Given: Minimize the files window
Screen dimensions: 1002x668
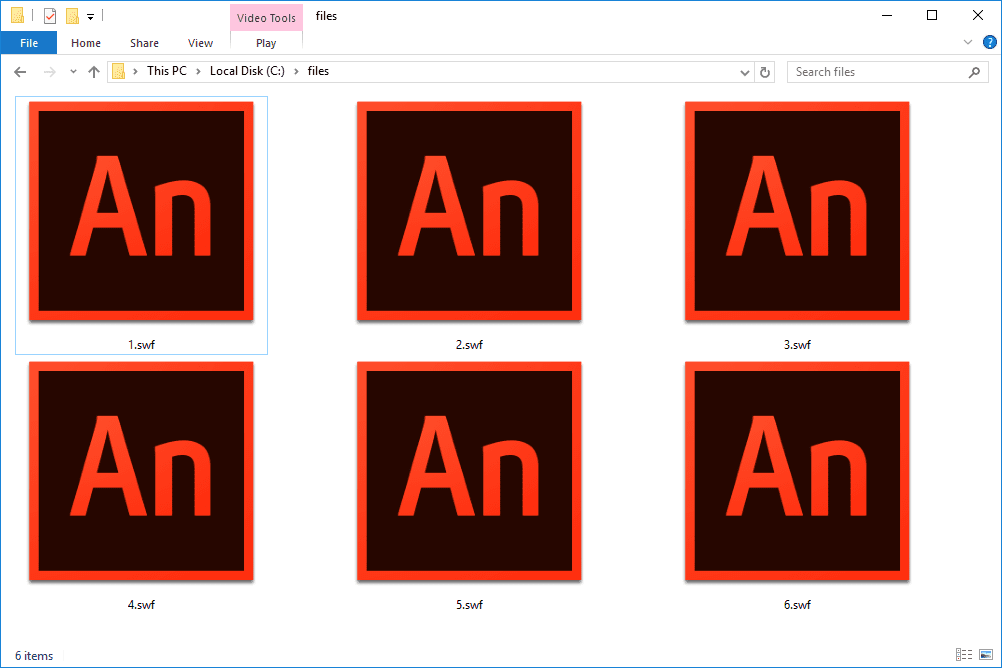Looking at the screenshot, I should (x=886, y=15).
